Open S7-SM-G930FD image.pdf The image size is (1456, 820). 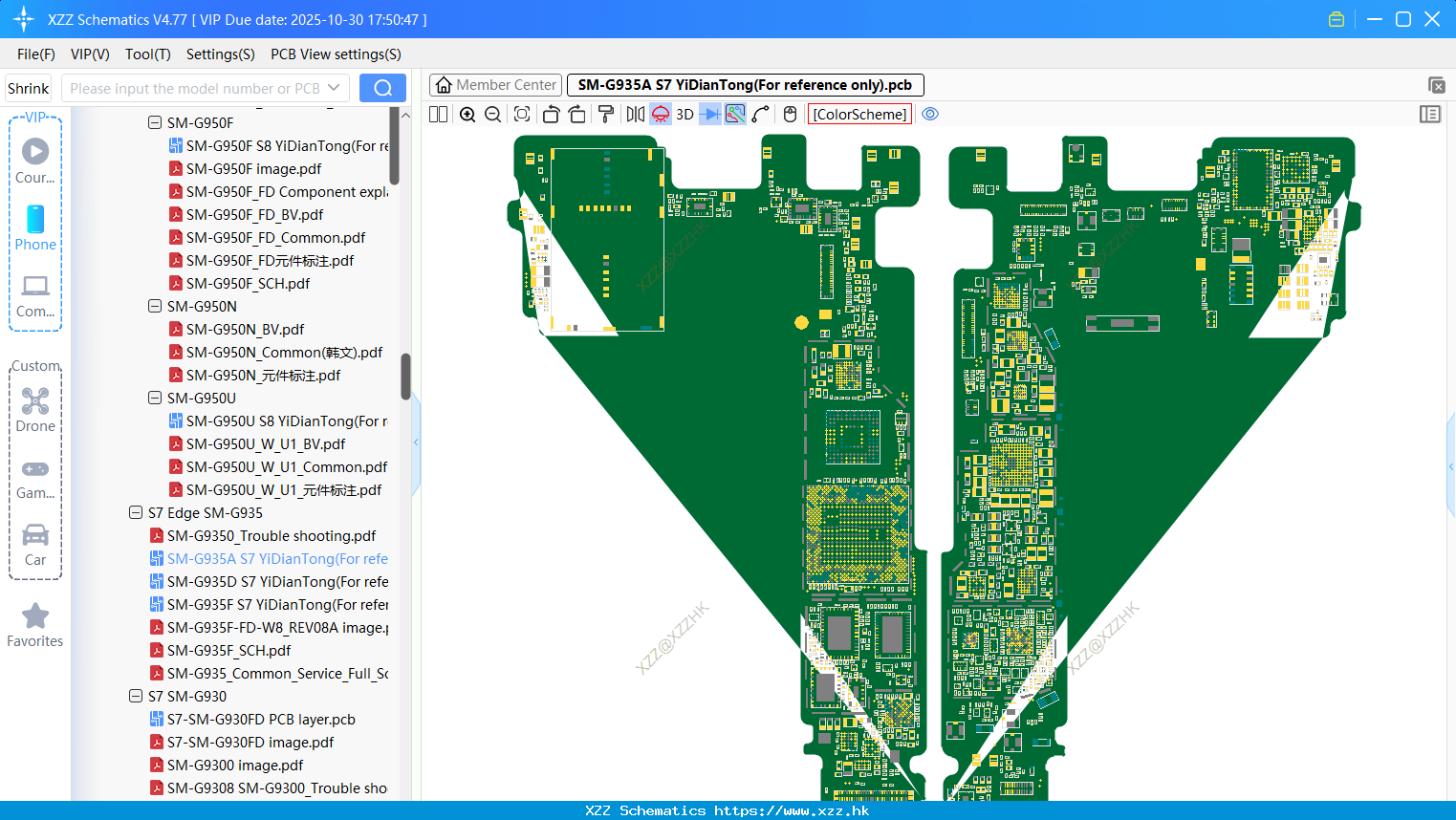click(x=250, y=742)
